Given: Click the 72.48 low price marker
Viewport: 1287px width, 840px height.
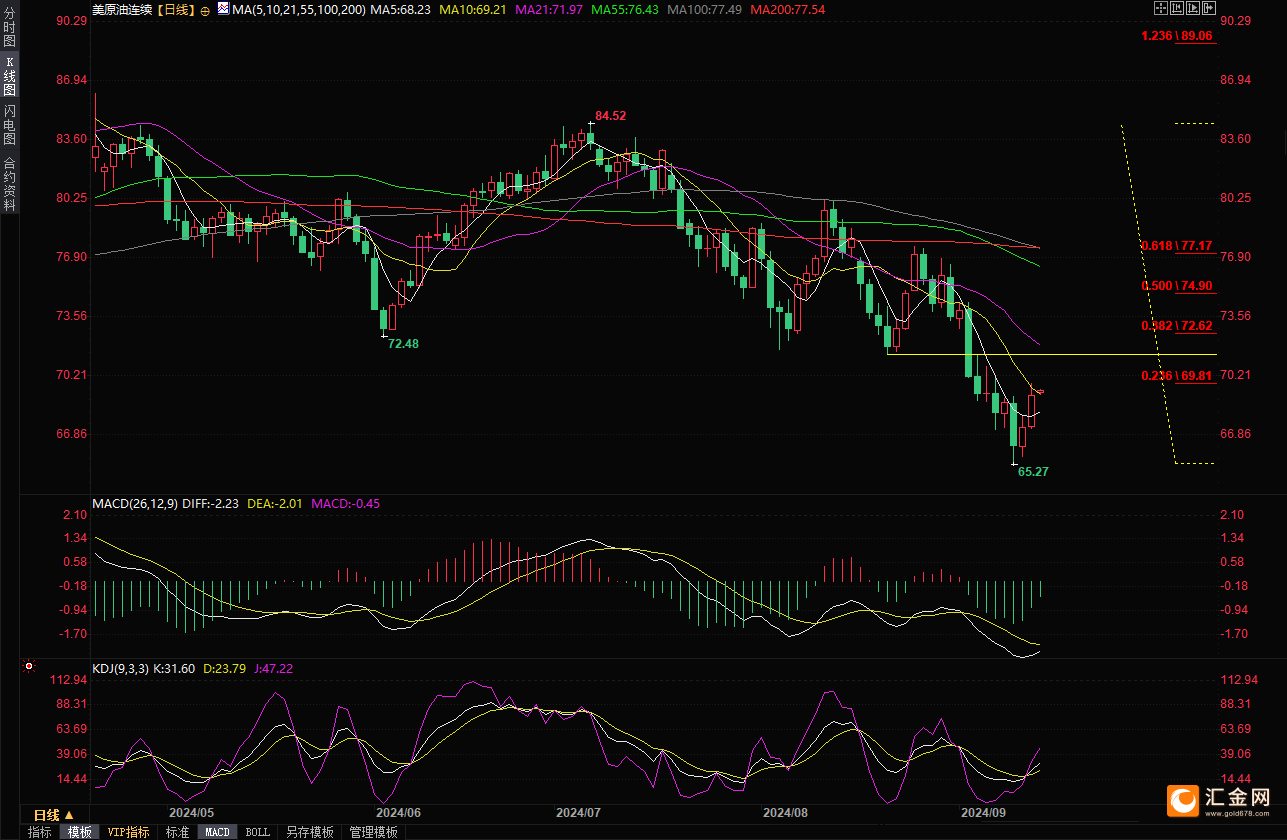Looking at the screenshot, I should 403,343.
